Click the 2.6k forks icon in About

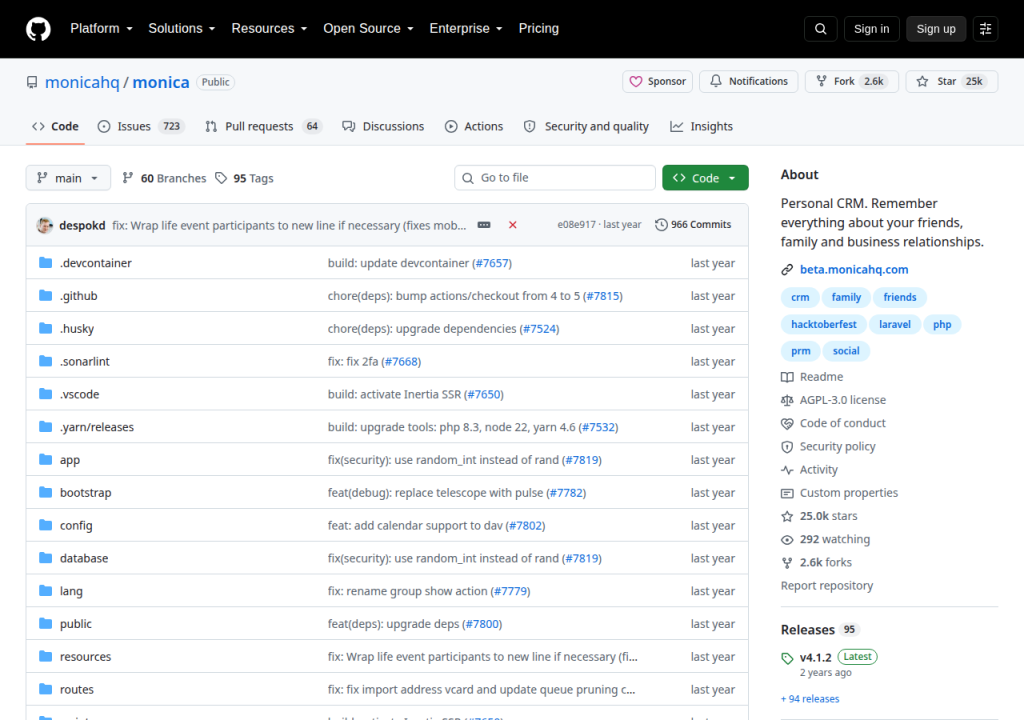pos(787,563)
